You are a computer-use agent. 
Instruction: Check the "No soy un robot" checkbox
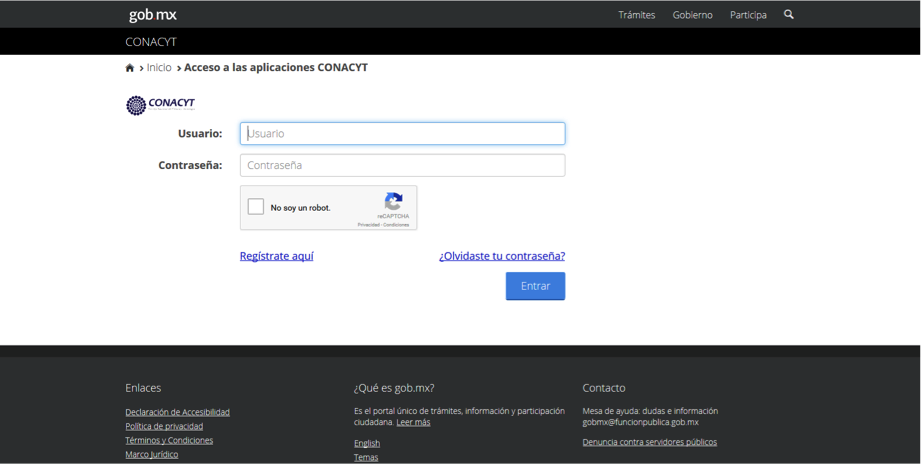pos(256,207)
